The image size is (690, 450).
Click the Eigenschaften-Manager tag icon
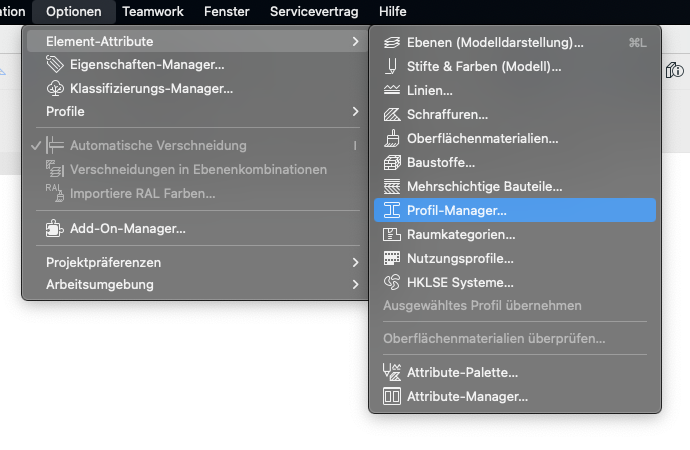[x=55, y=65]
